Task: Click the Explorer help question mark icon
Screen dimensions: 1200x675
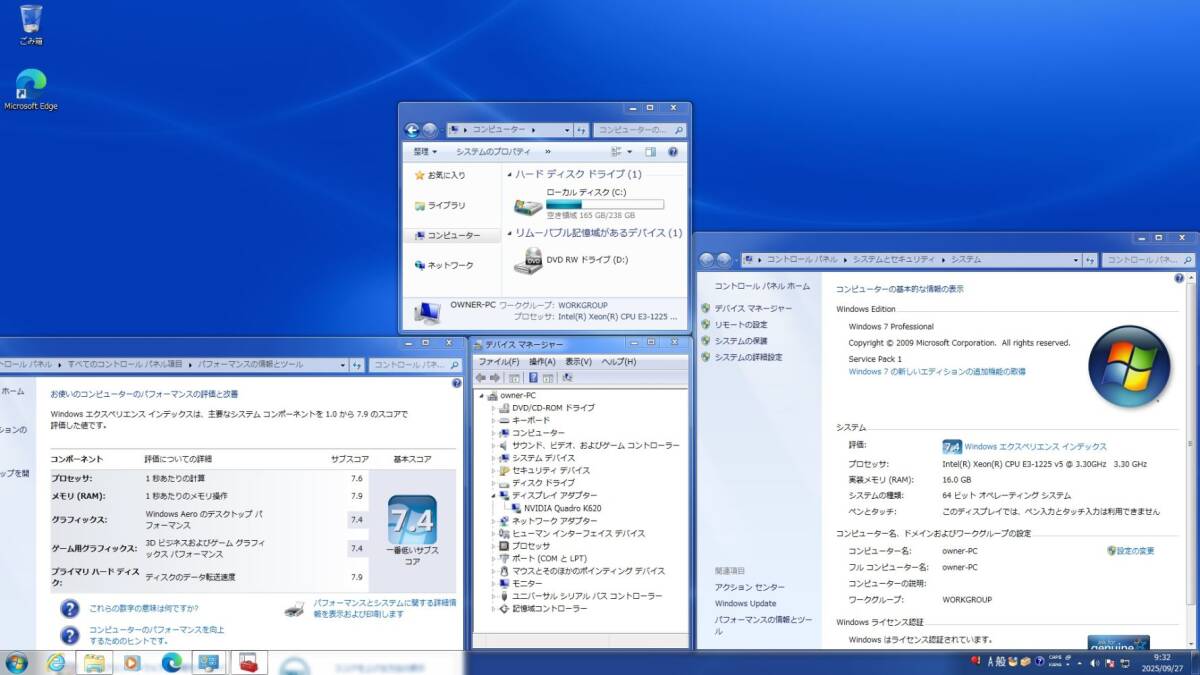Action: (672, 152)
